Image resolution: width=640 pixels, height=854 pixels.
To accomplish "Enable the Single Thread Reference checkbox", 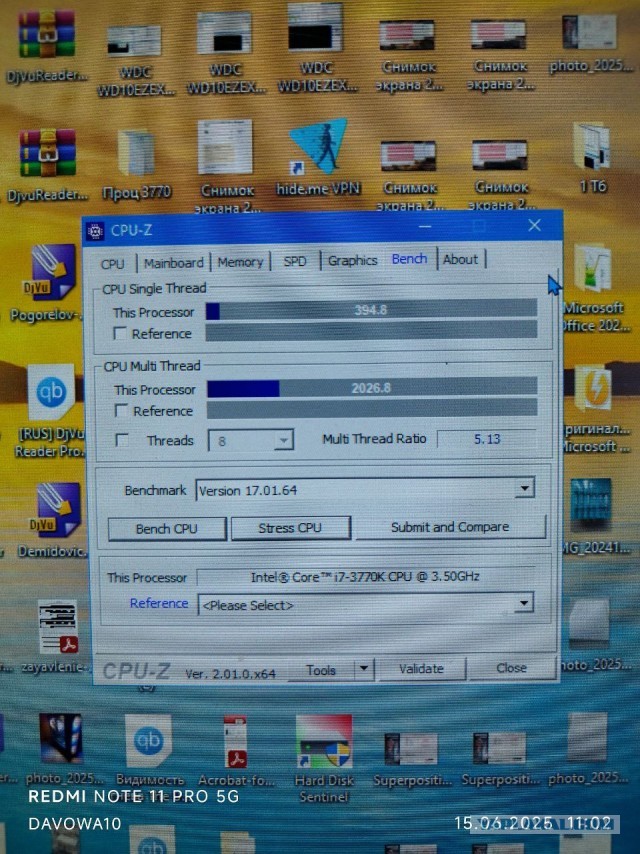I will (120, 333).
